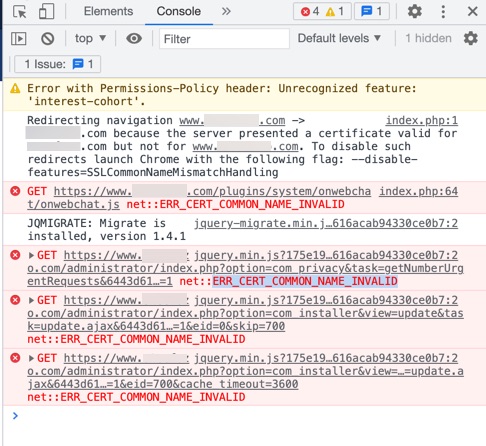Click the 1 hidden messages label
The height and width of the screenshot is (446, 486).
[428, 38]
